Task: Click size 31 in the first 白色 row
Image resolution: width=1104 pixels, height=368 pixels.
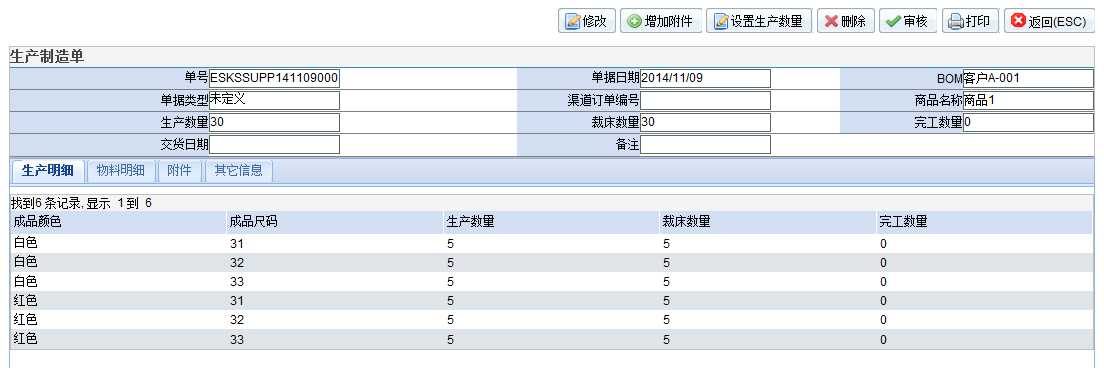Action: [x=237, y=244]
